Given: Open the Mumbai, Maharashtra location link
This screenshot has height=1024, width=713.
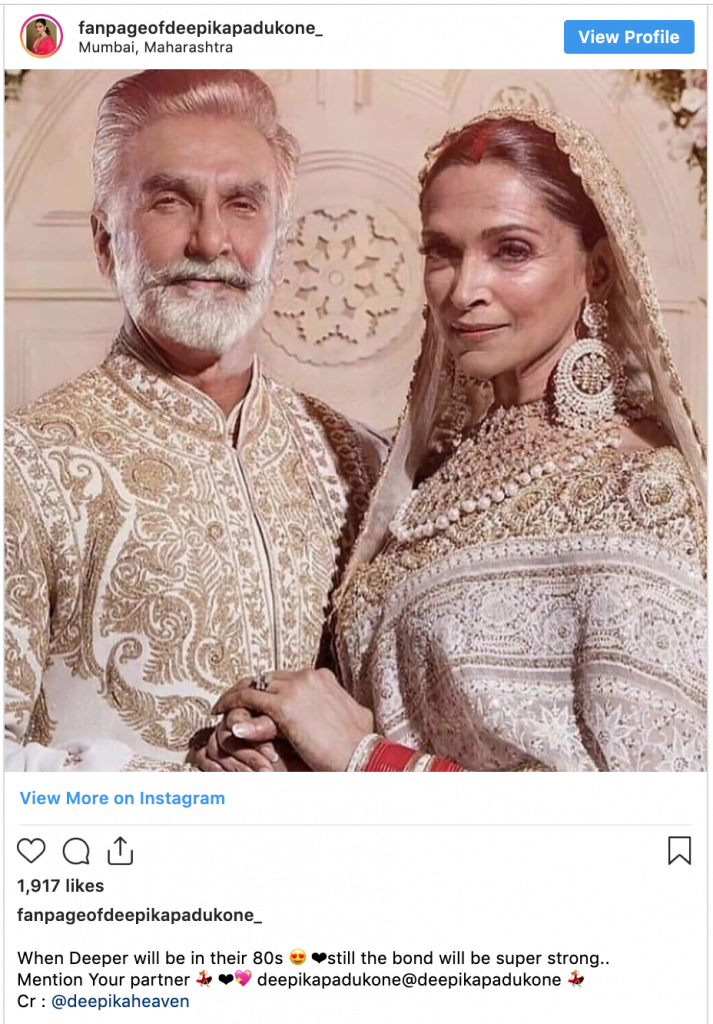Looking at the screenshot, I should [155, 48].
